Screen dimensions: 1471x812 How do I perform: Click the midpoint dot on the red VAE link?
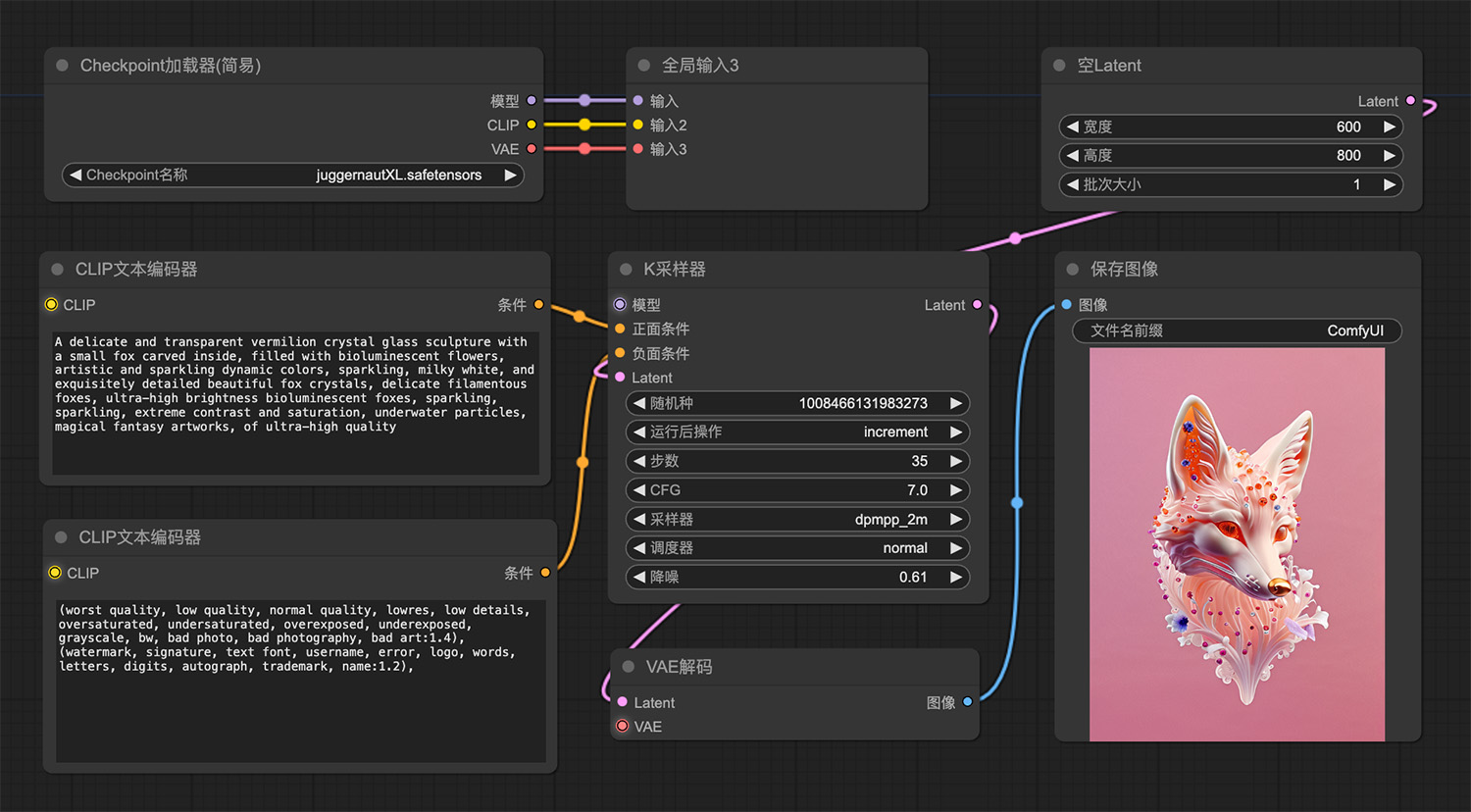click(x=584, y=149)
